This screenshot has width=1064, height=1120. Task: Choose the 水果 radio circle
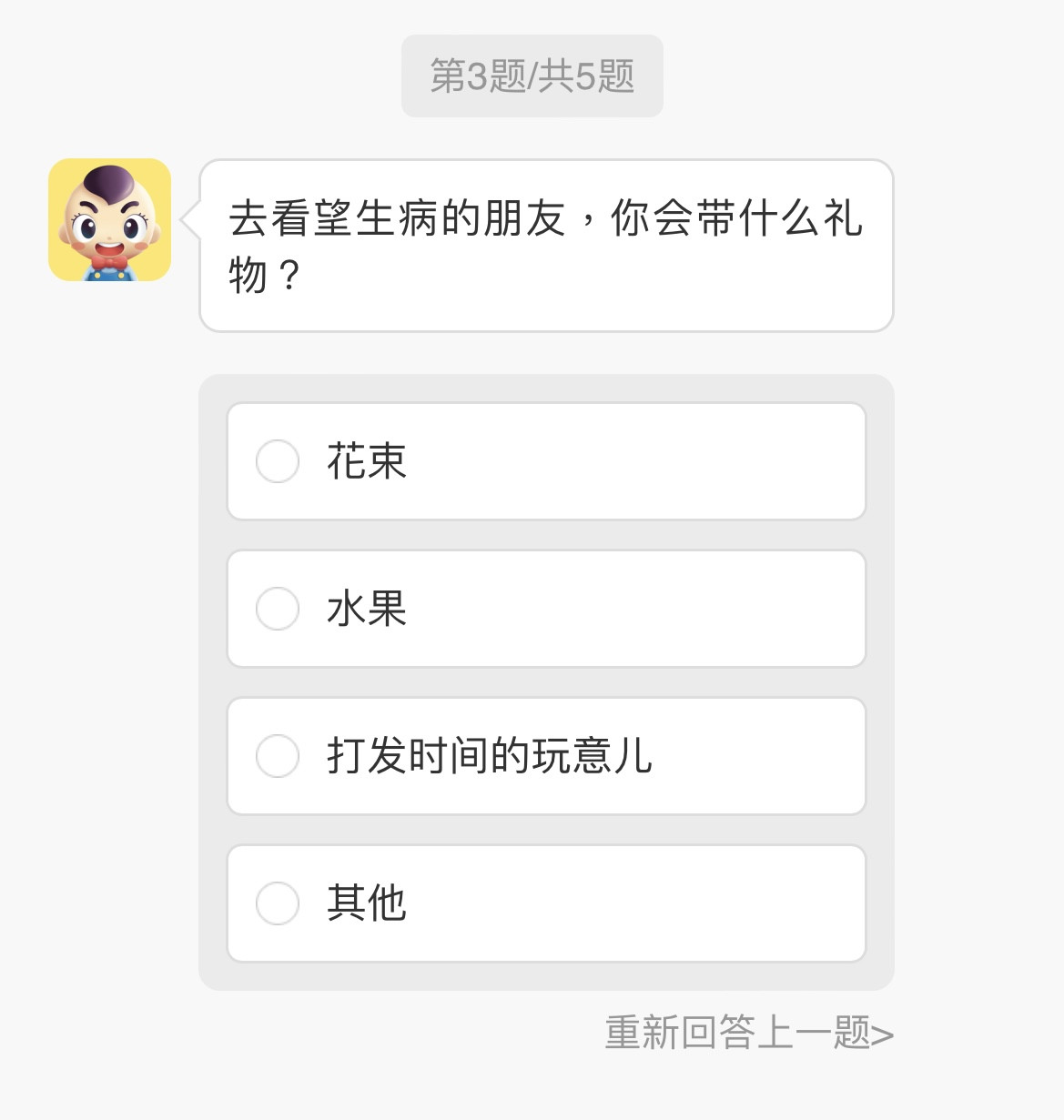[278, 609]
